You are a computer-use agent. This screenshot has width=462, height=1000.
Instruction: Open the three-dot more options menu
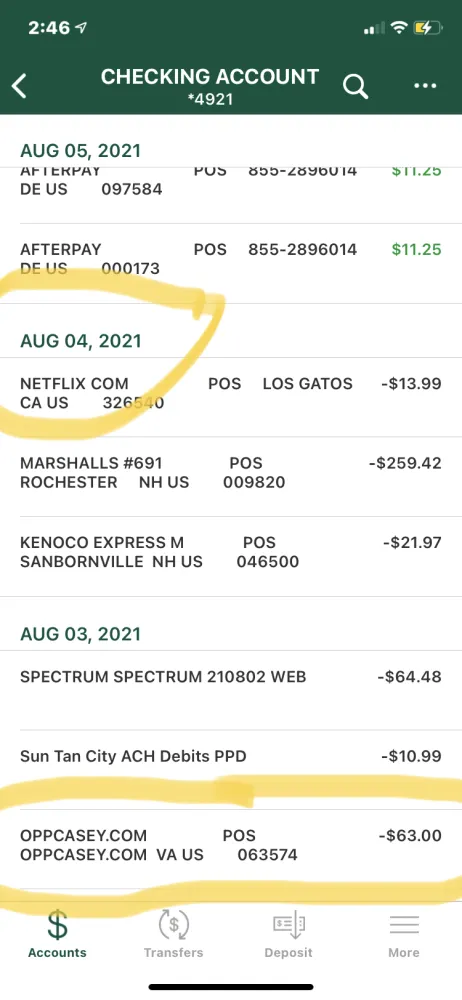coord(426,85)
